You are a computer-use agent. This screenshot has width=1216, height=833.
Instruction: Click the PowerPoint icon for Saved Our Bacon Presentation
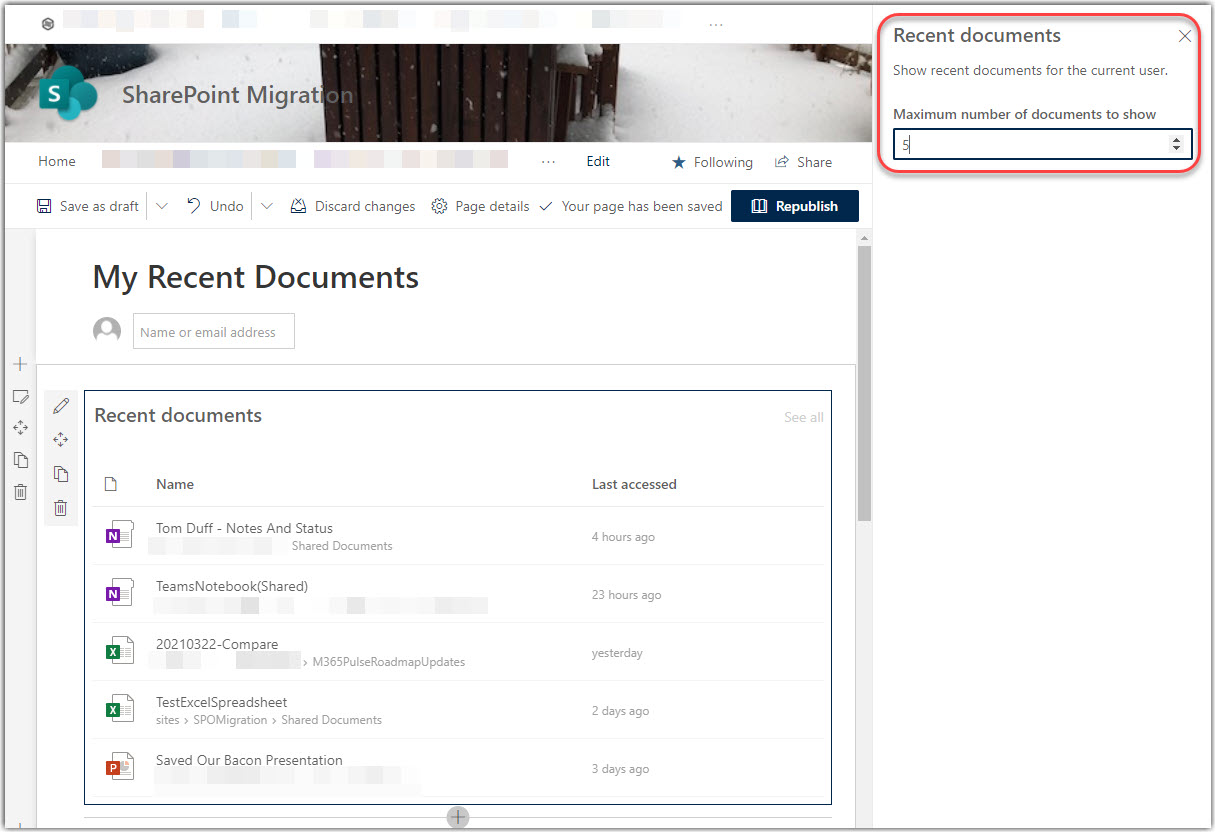coord(119,766)
